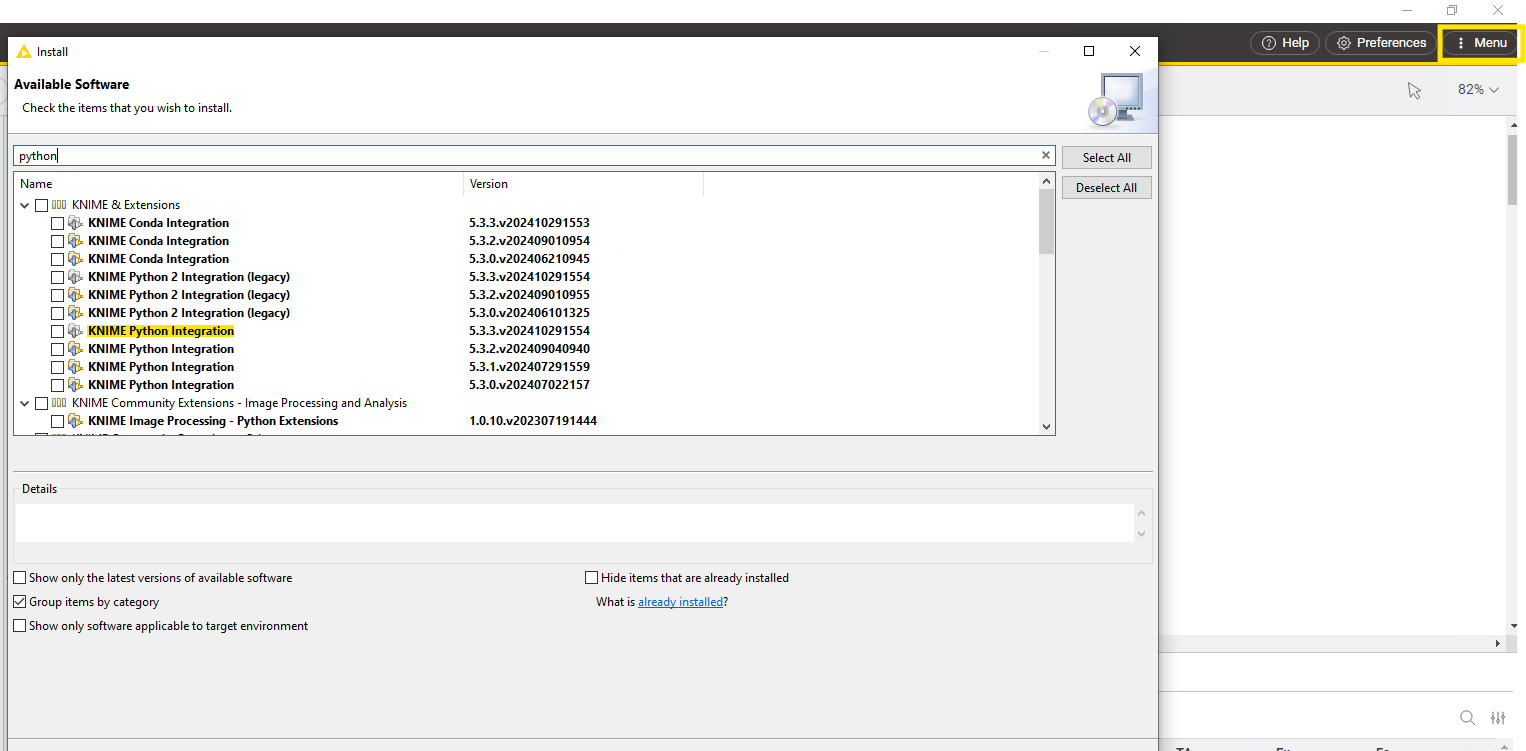Tick the KNIME & Extensions category checkbox
This screenshot has height=751, width=1526.
click(x=41, y=205)
